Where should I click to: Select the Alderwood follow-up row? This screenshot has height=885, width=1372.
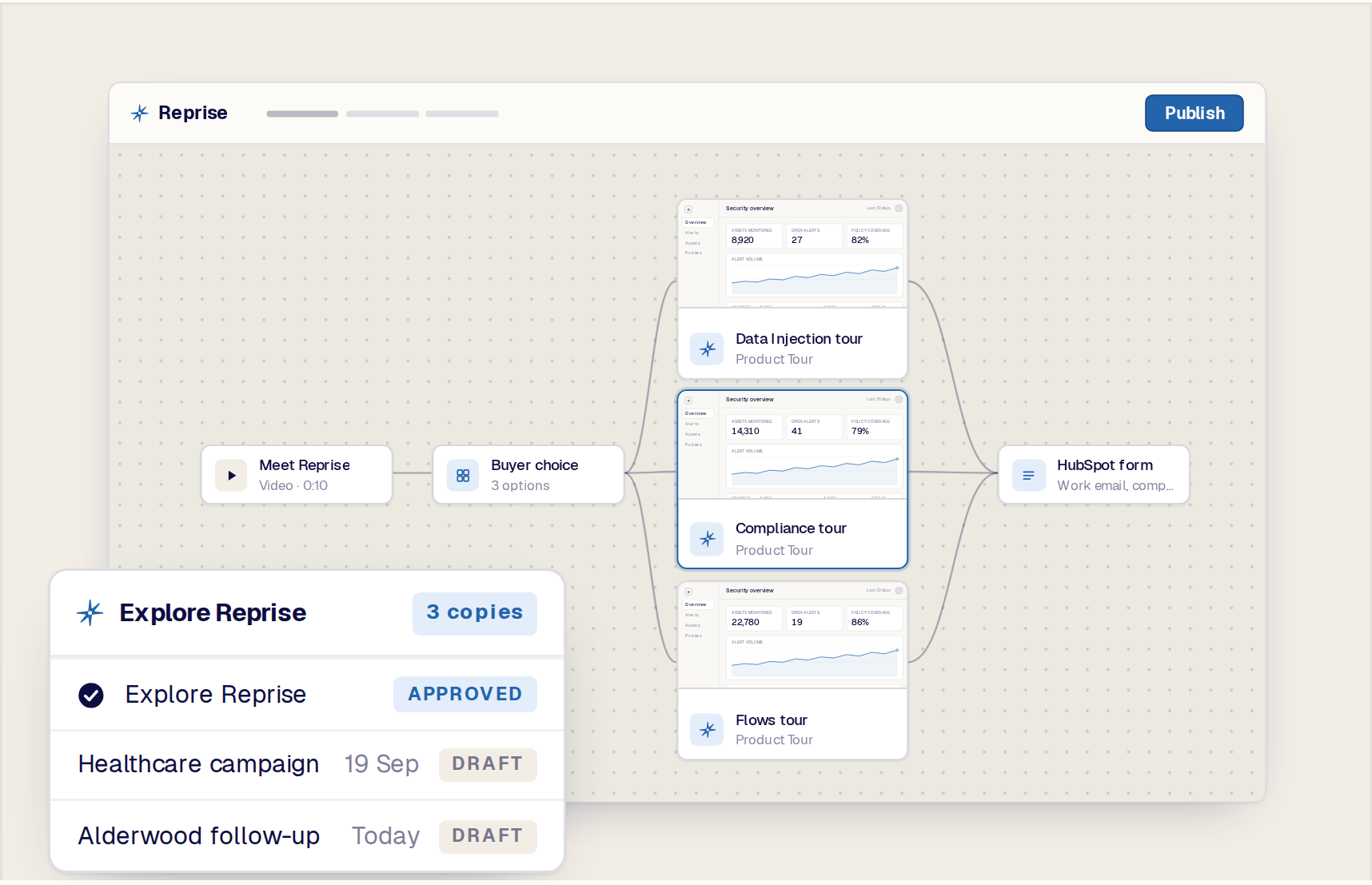pyautogui.click(x=307, y=835)
